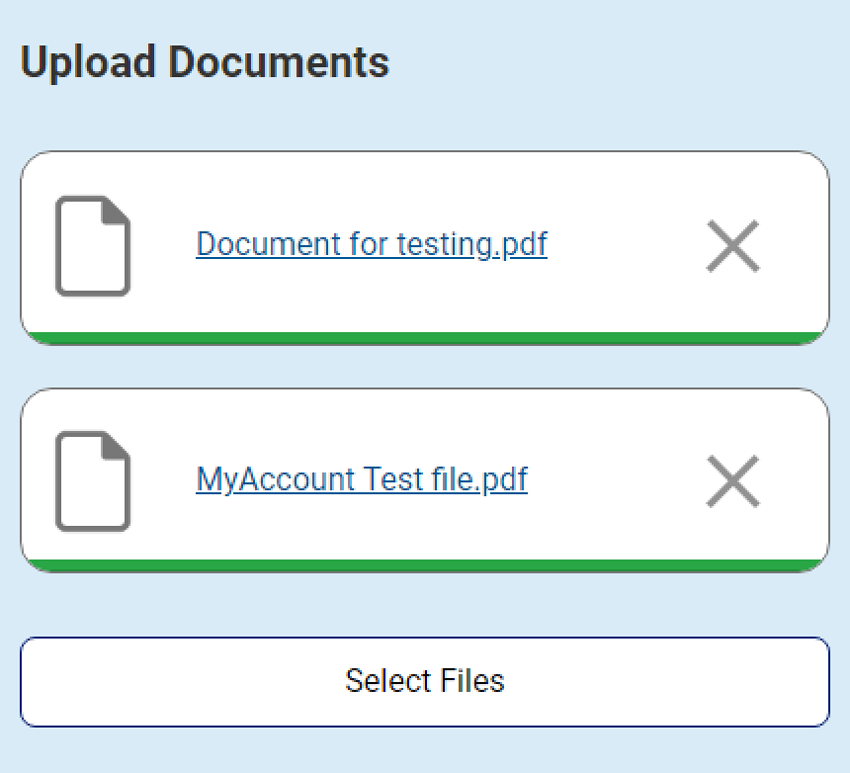Click the word Upload in the heading

click(88, 63)
